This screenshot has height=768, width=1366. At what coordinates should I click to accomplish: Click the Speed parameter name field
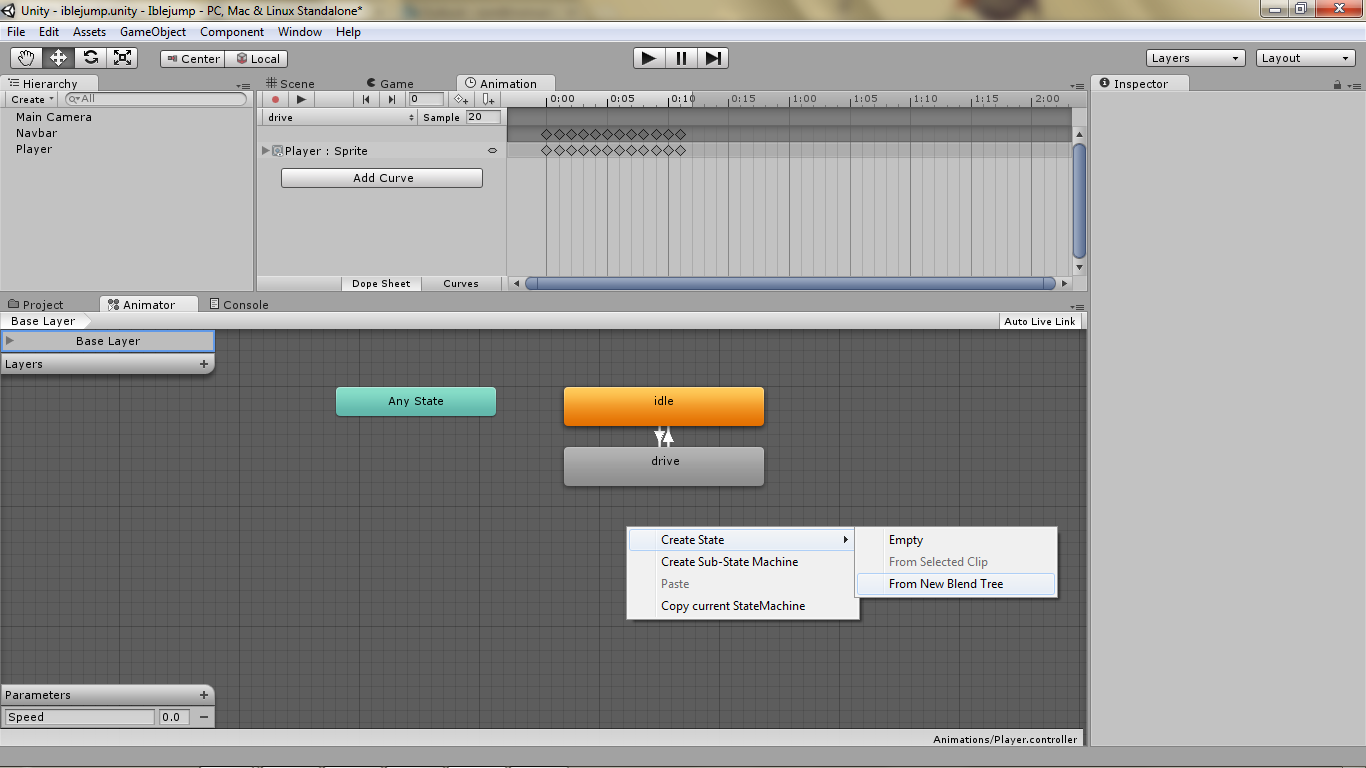tap(80, 717)
